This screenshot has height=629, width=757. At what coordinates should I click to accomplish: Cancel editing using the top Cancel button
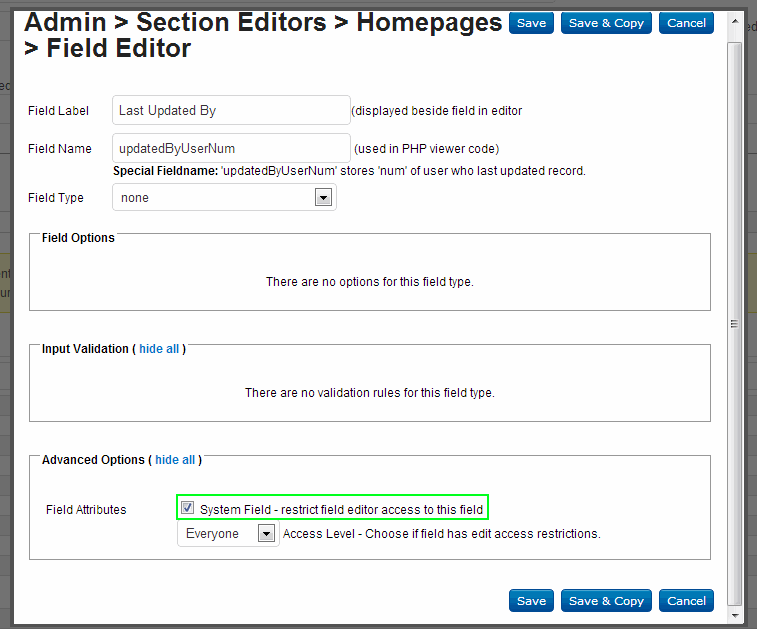click(686, 23)
